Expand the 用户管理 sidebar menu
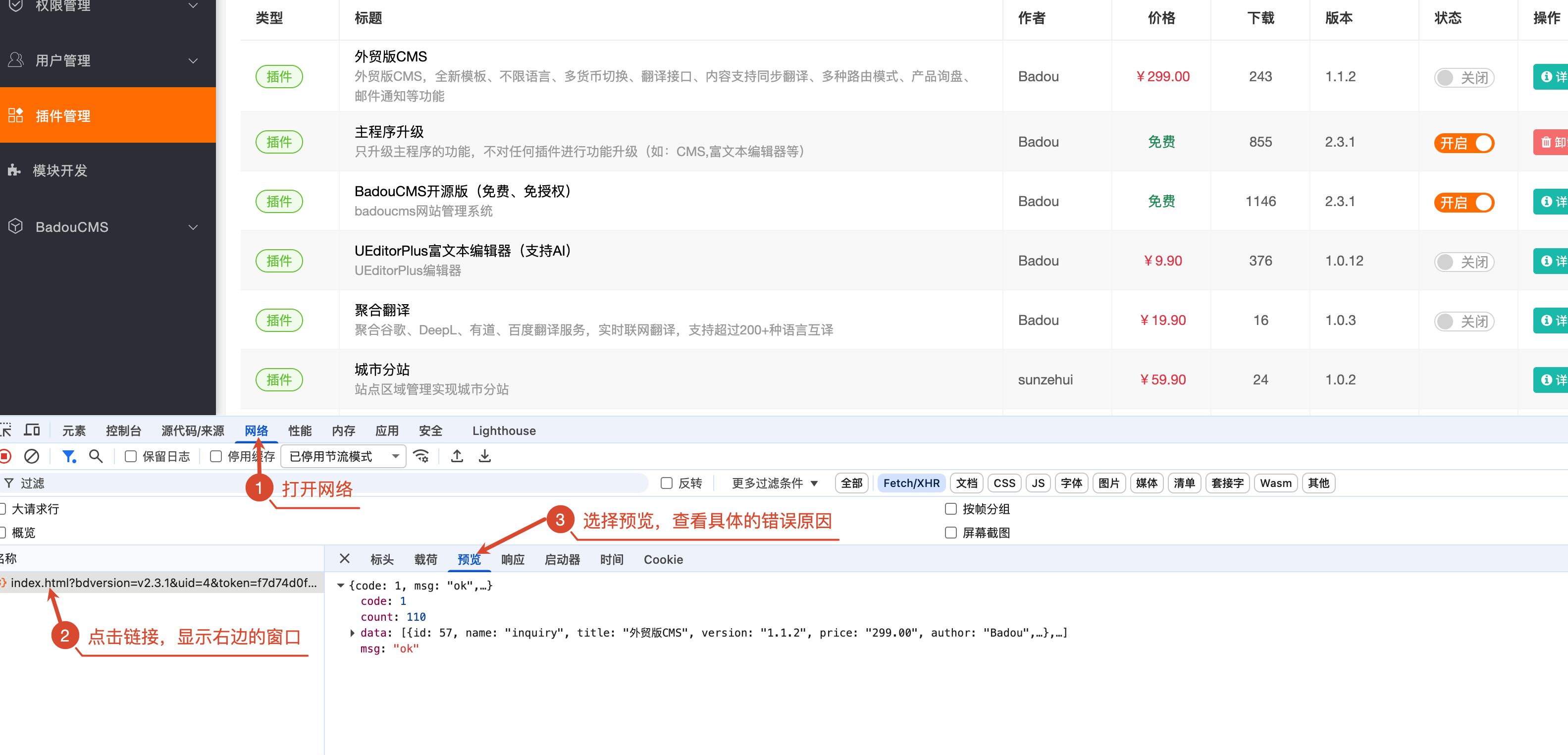 coord(193,60)
